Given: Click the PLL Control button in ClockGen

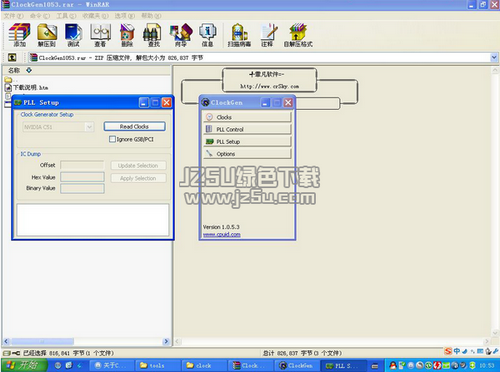Looking at the screenshot, I should tap(247, 129).
